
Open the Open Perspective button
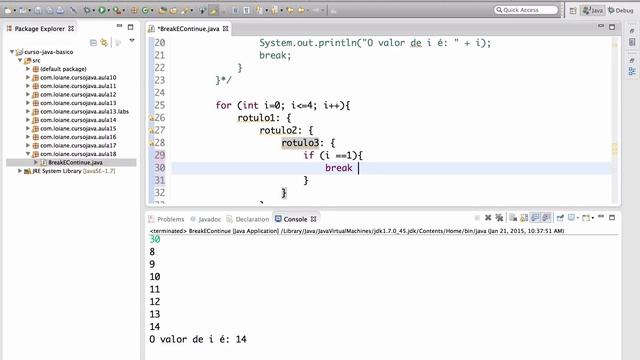[573, 11]
